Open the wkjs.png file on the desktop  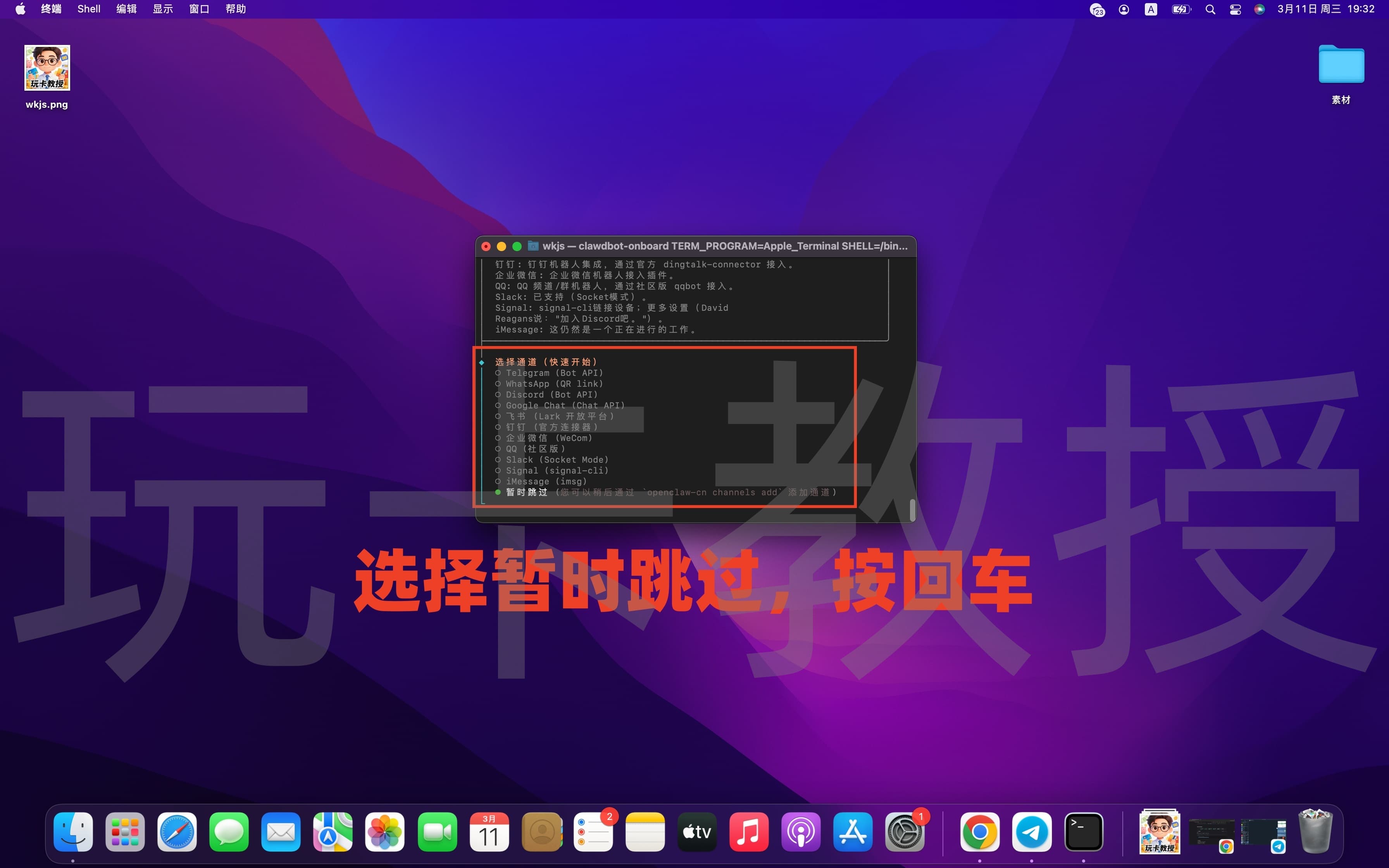point(47,68)
